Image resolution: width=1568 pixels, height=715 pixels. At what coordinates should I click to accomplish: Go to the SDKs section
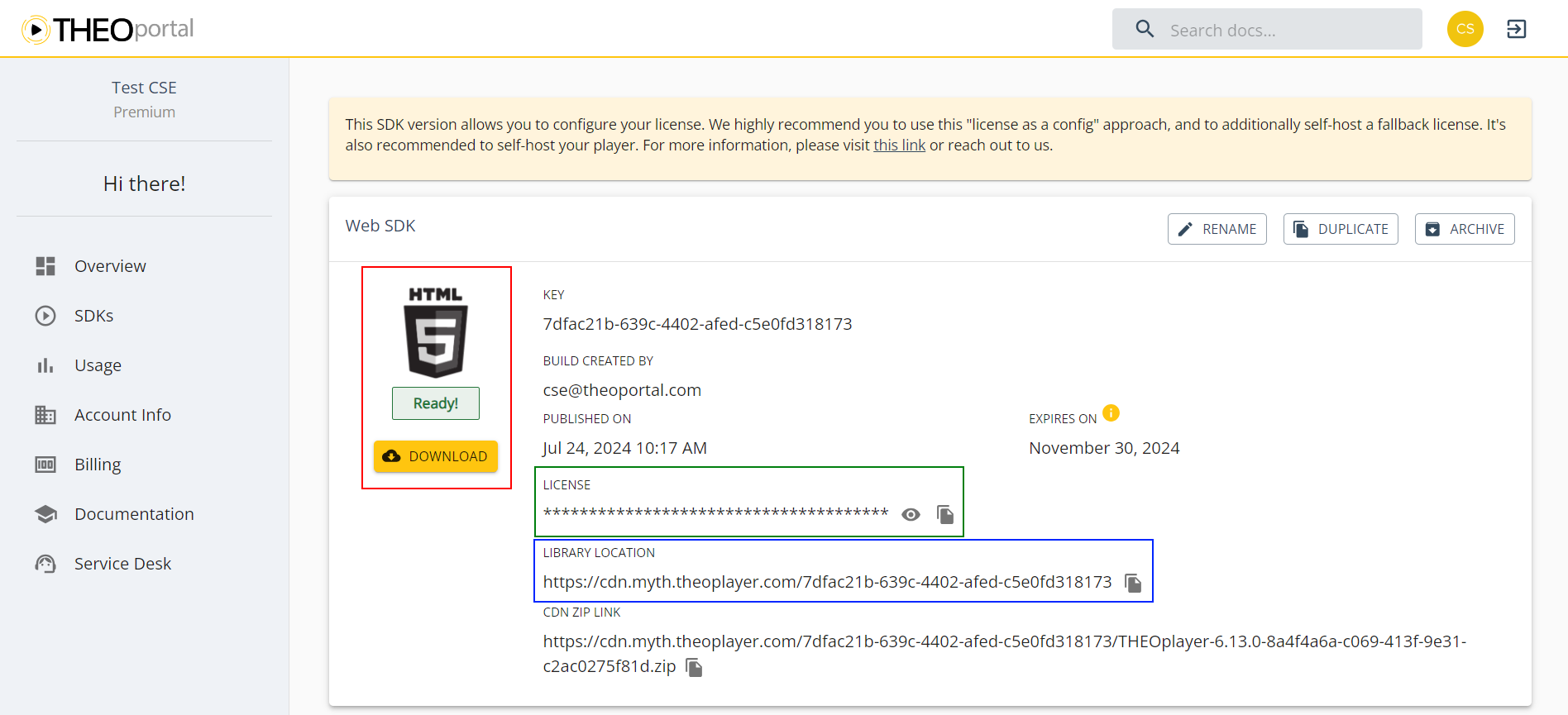point(93,316)
